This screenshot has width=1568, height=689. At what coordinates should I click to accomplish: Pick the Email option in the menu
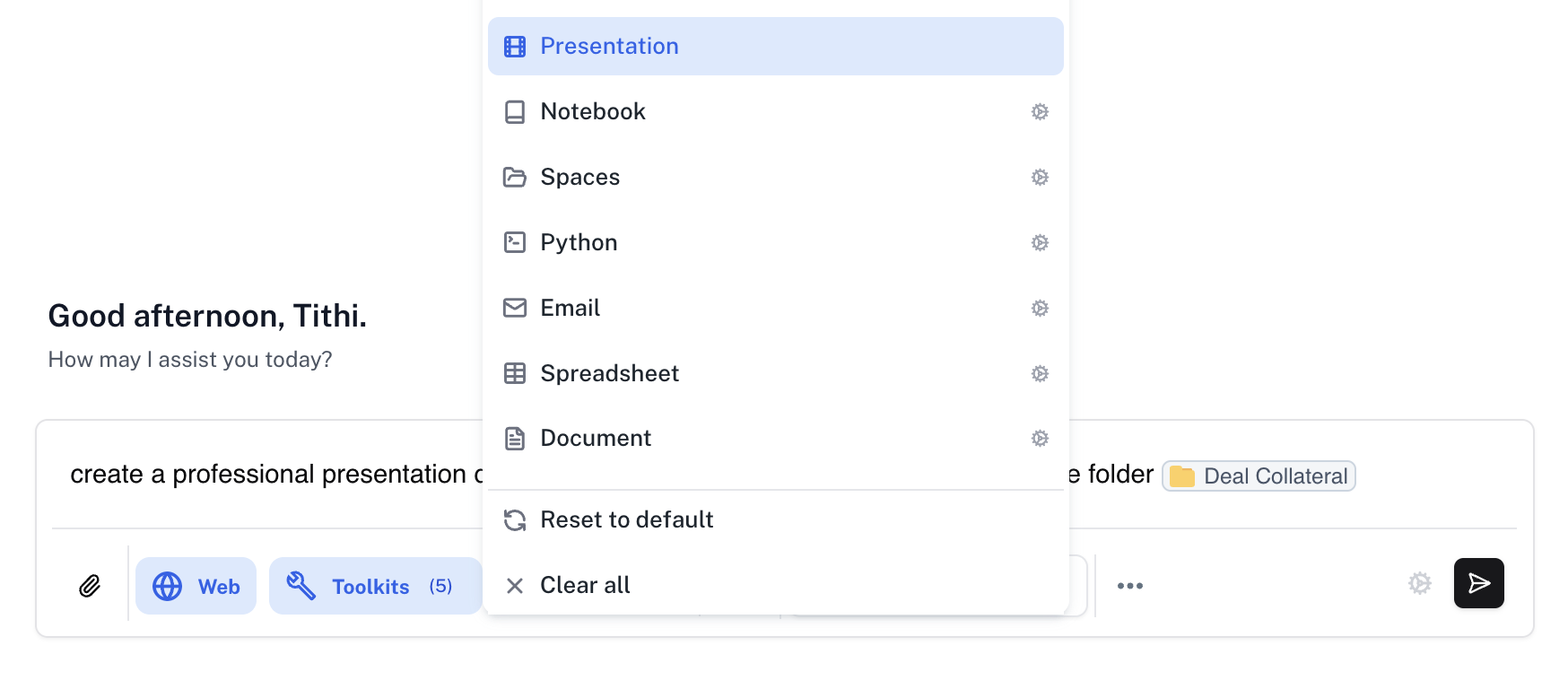(570, 309)
